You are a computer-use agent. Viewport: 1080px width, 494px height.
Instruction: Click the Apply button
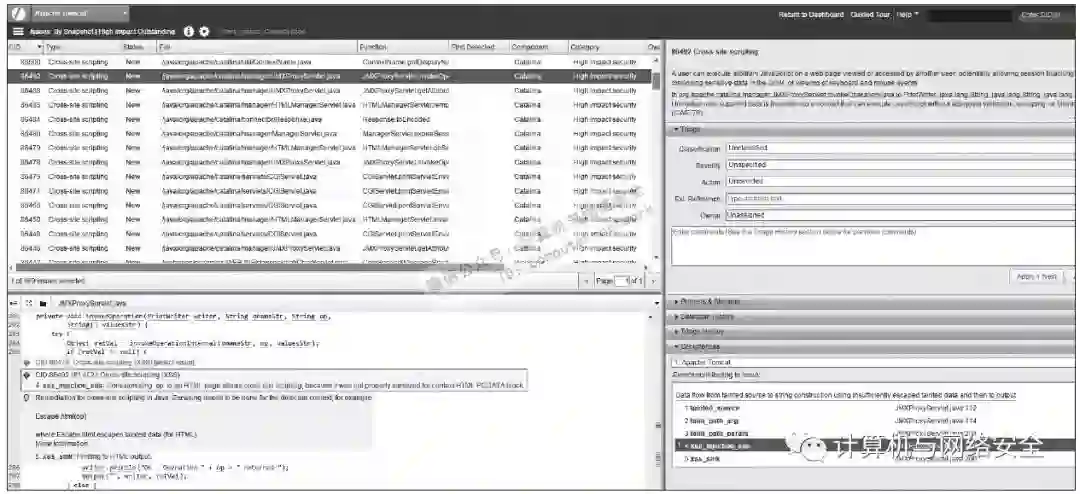click(1036, 276)
